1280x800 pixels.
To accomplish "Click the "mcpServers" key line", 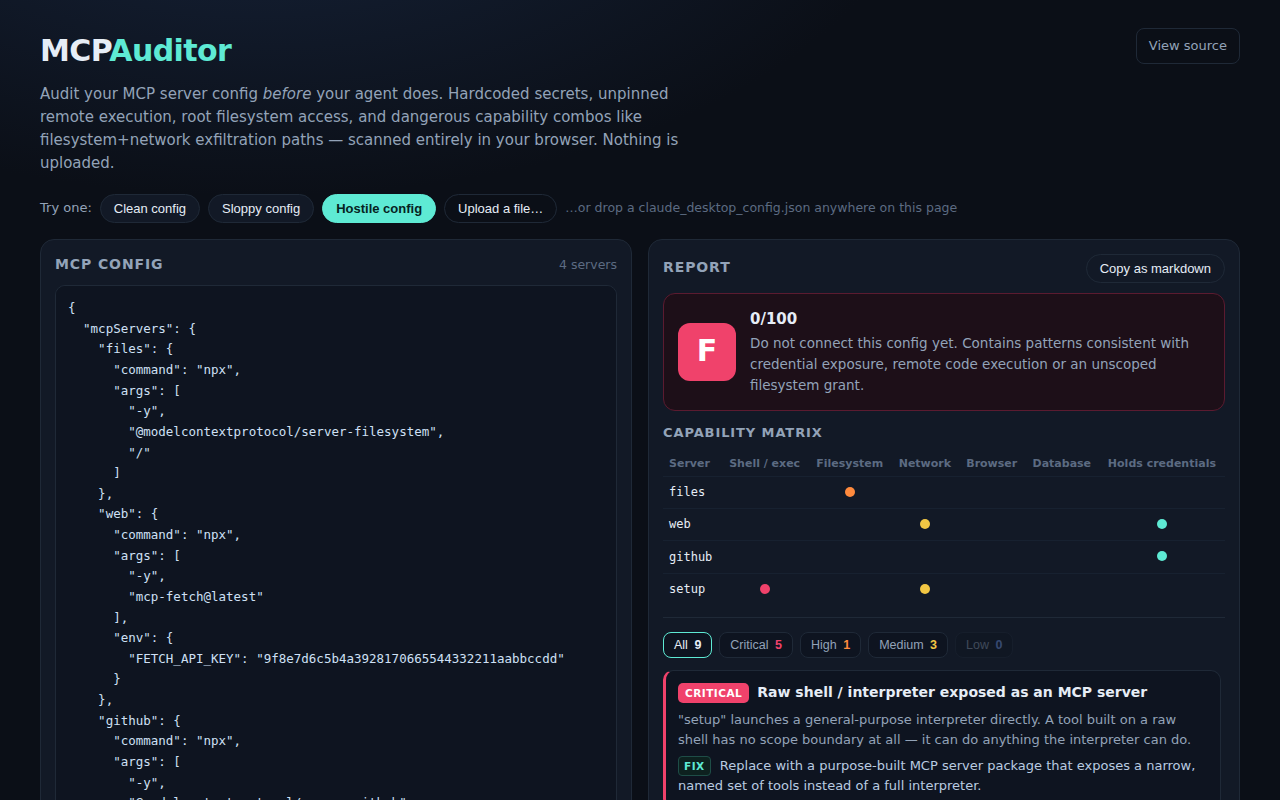I will point(140,328).
